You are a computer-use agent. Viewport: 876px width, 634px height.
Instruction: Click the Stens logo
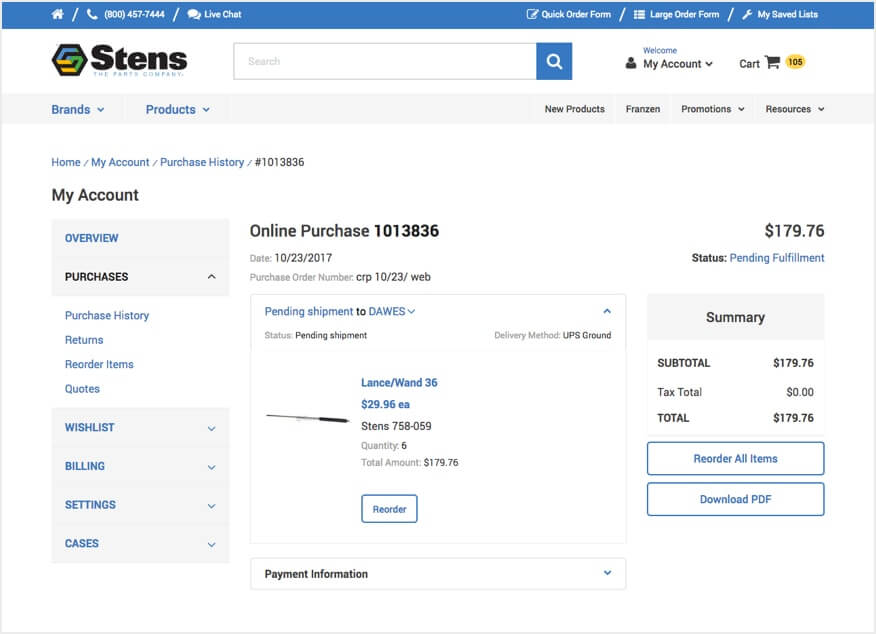pyautogui.click(x=119, y=61)
